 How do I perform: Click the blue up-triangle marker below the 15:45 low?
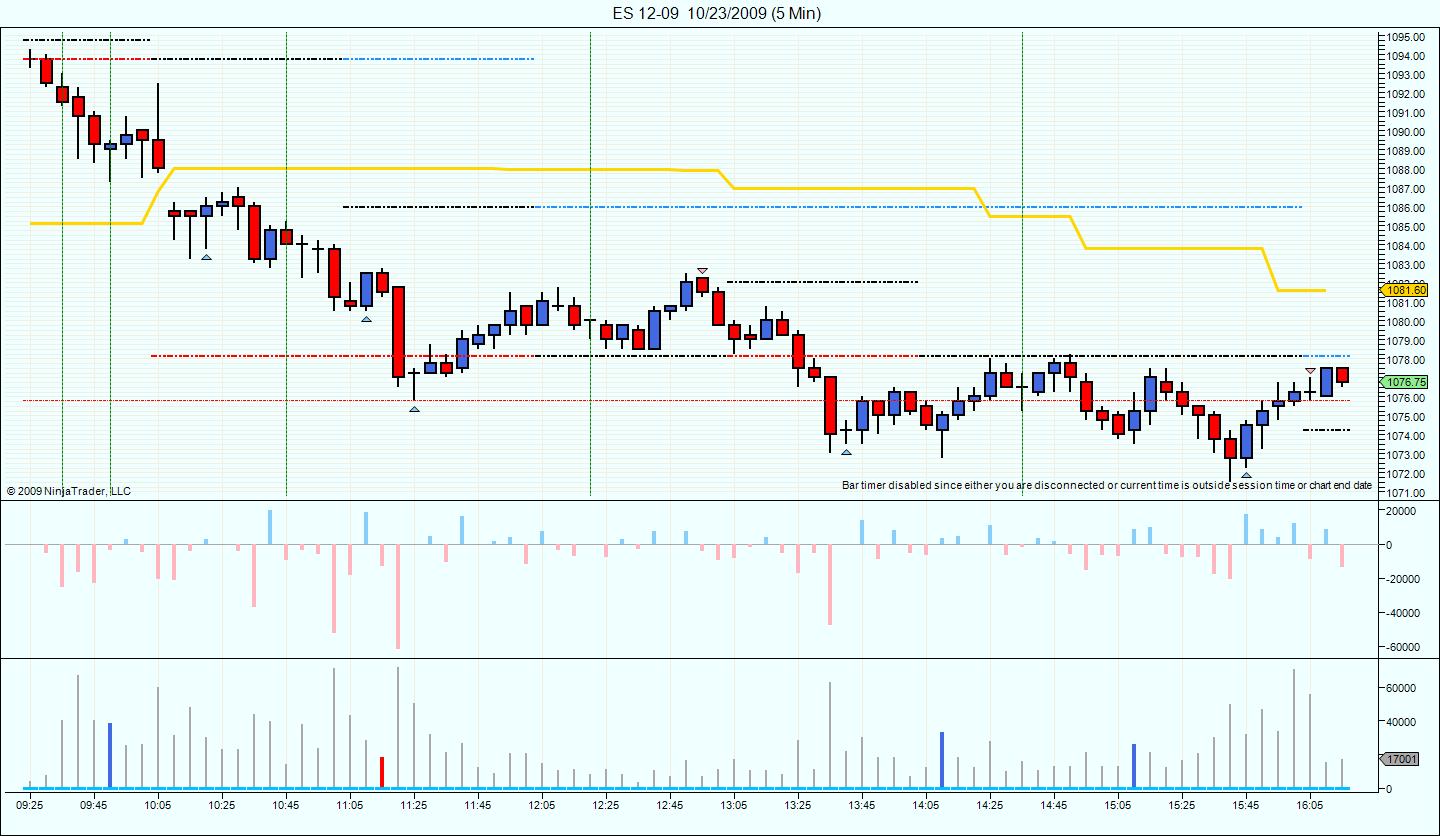[1246, 475]
